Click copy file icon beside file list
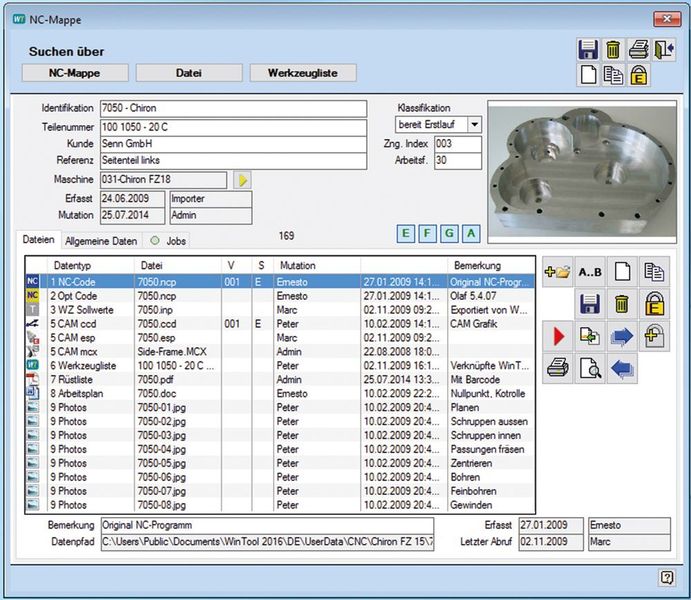The width and height of the screenshot is (691, 600). [x=654, y=272]
